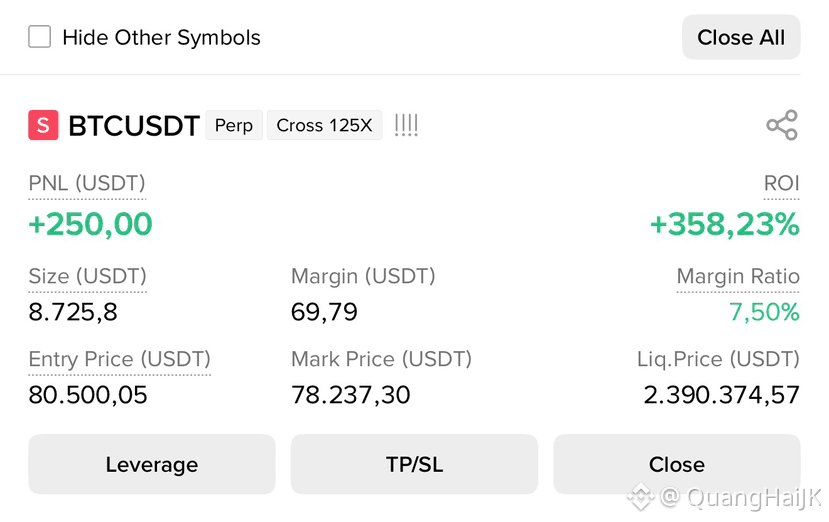Click the red S short-side badge
Viewport: 829px width, 522px height.
pos(43,125)
